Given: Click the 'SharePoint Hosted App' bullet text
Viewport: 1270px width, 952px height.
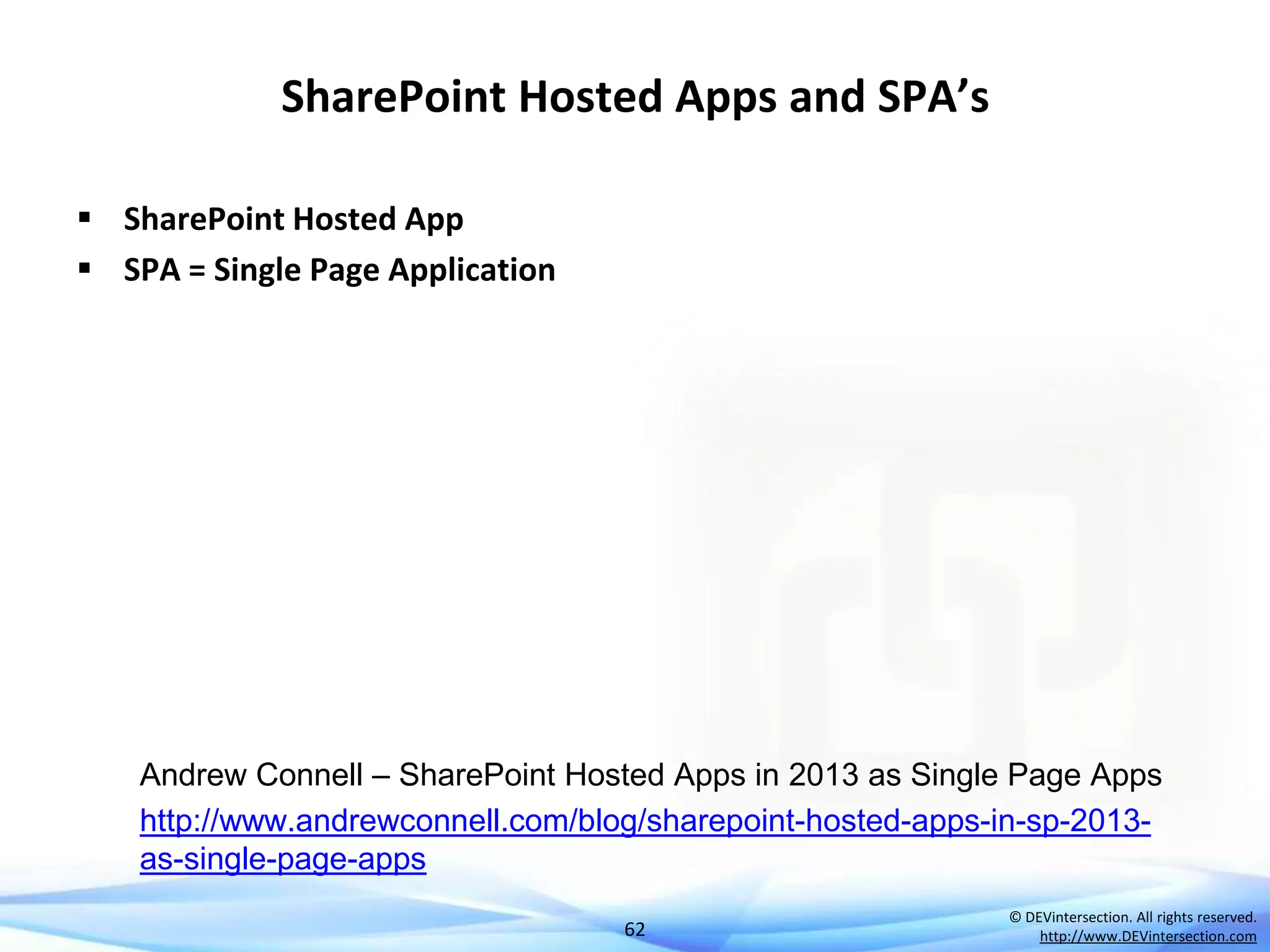Looking at the screenshot, I should 293,219.
